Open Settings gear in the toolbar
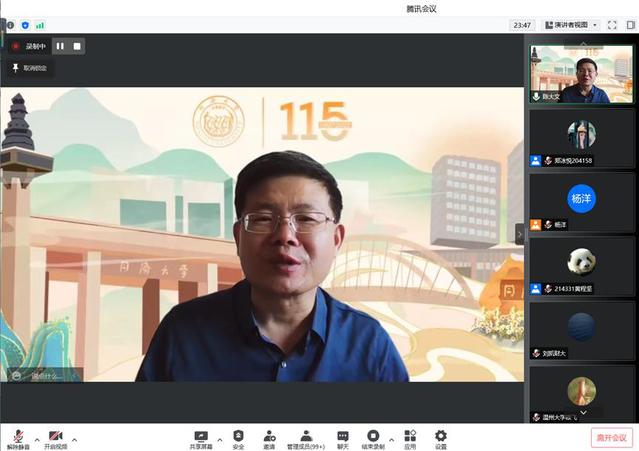The width and height of the screenshot is (639, 451). pos(441,439)
